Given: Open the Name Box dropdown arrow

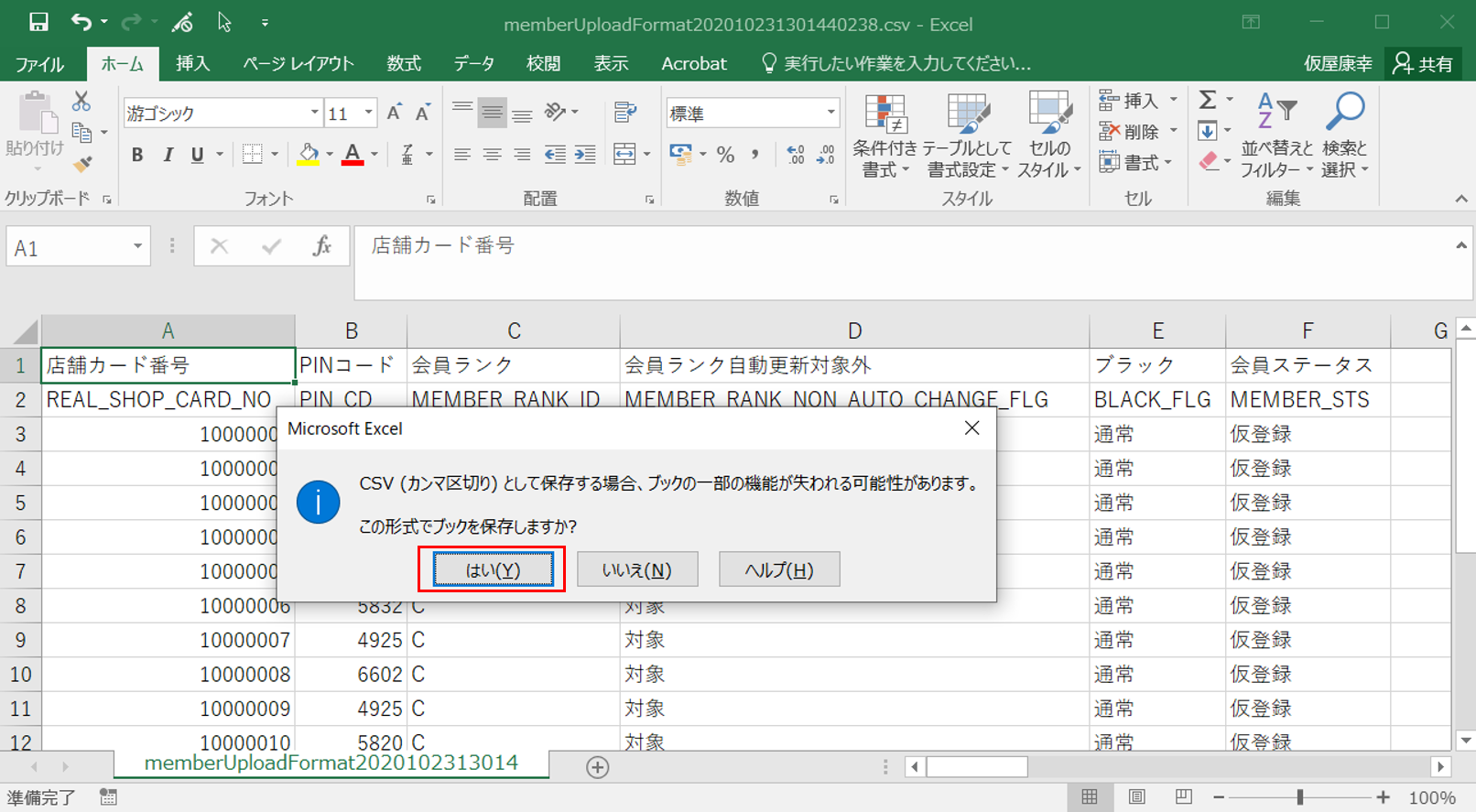Looking at the screenshot, I should point(137,246).
